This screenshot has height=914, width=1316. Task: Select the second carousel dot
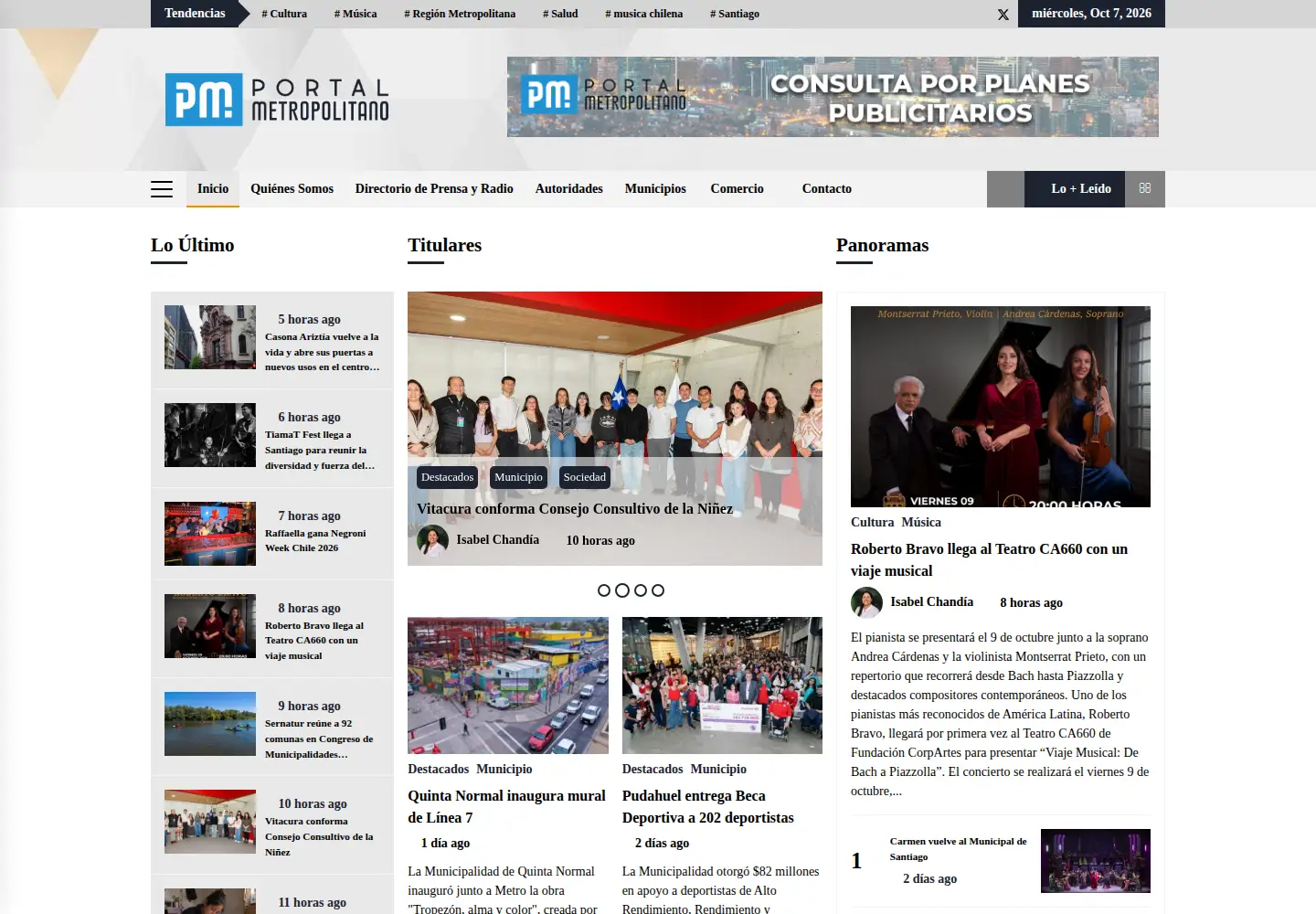pos(622,590)
